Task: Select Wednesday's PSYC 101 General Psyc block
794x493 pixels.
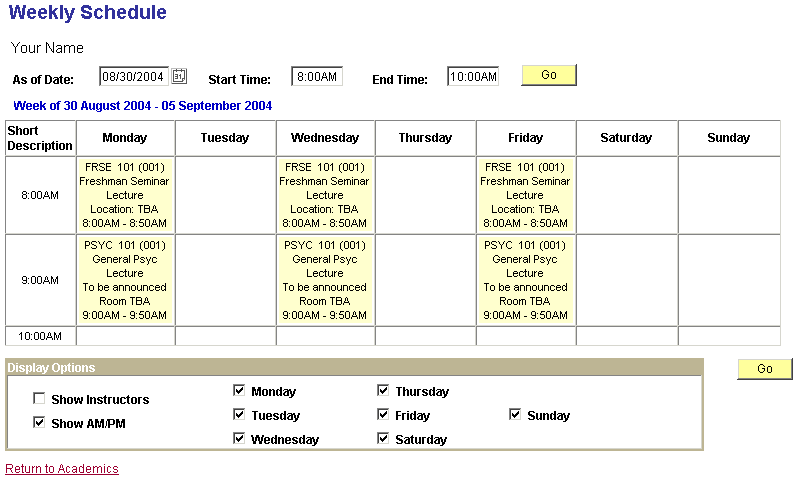Action: (325, 280)
